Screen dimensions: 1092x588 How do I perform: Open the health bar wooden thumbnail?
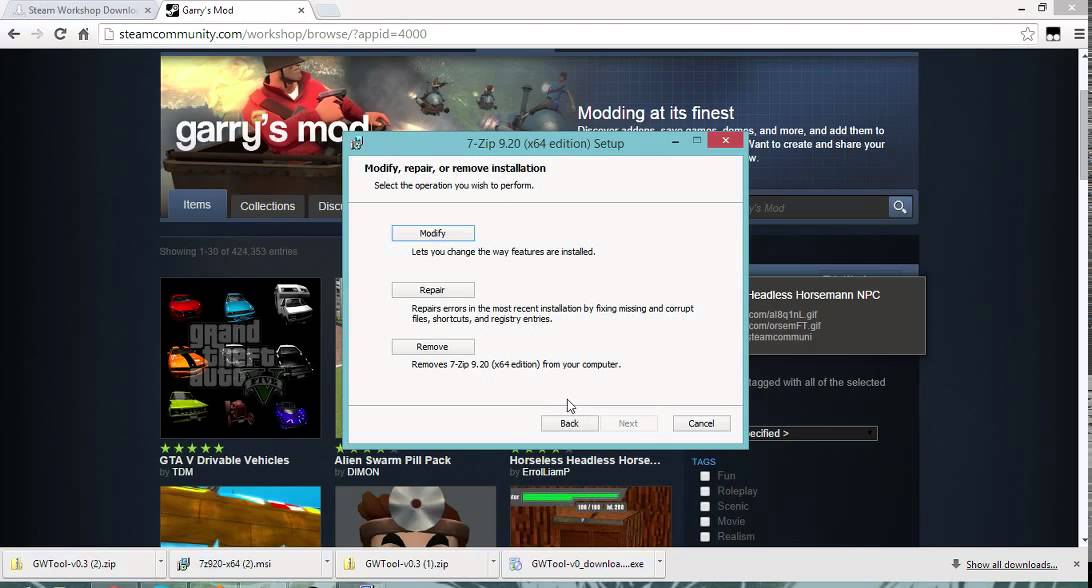[591, 516]
